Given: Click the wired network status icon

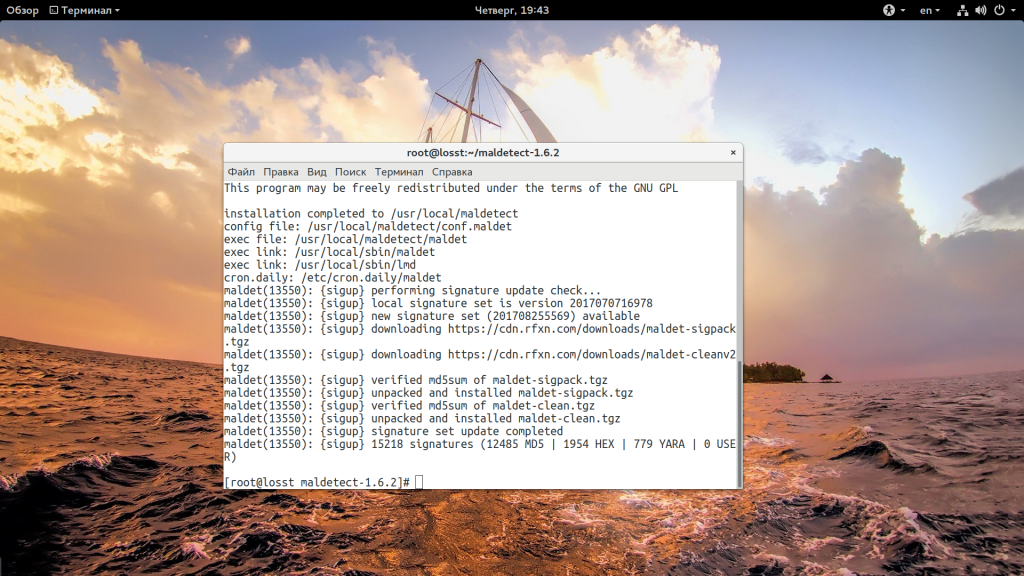Looking at the screenshot, I should click(962, 10).
